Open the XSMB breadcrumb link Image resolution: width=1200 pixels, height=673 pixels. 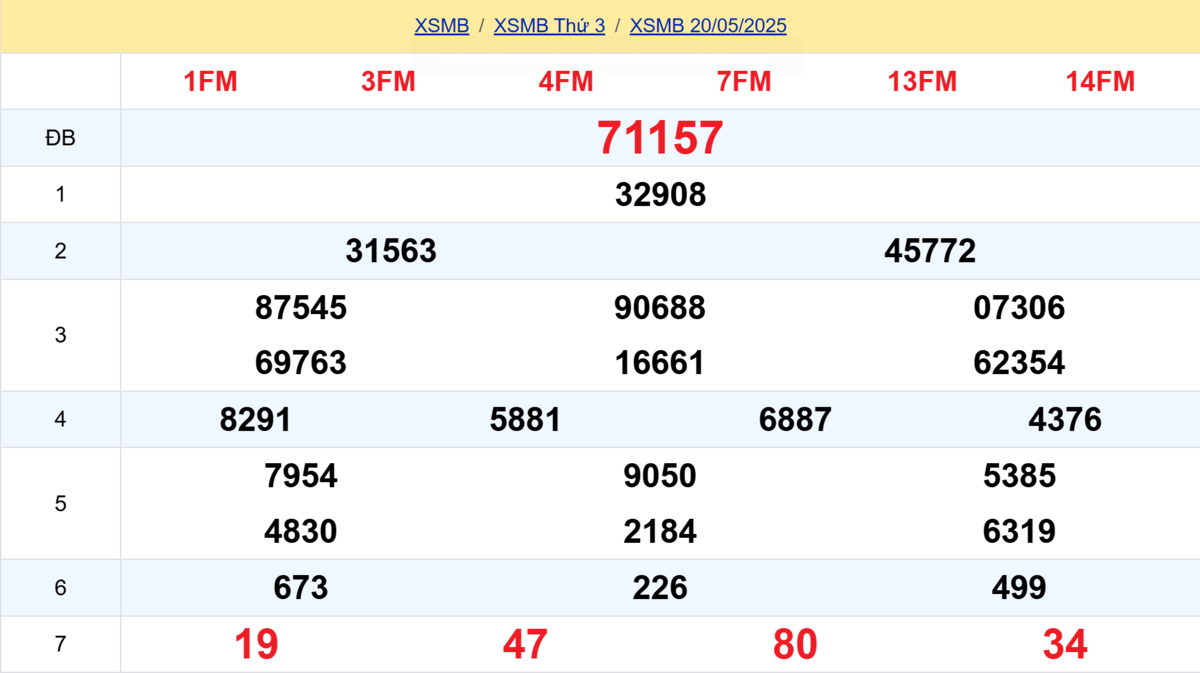pyautogui.click(x=442, y=26)
